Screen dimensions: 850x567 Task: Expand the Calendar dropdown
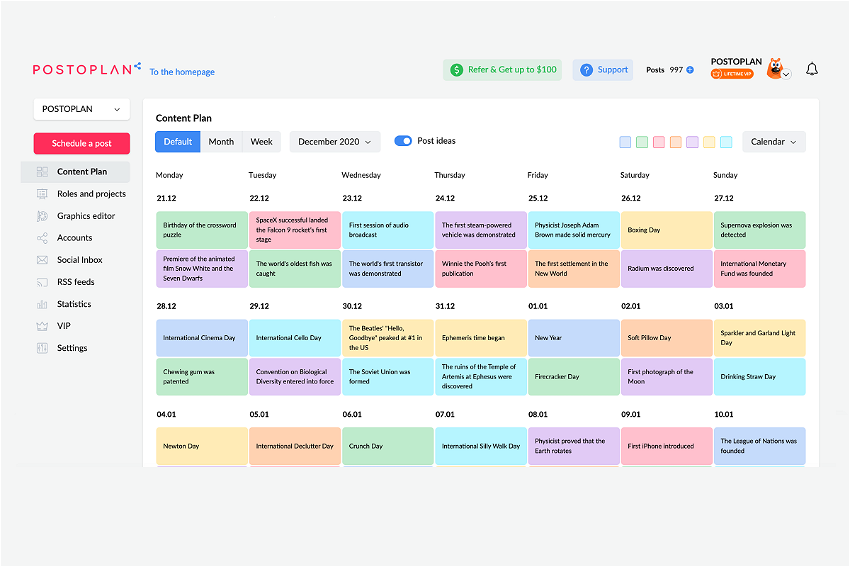773,142
